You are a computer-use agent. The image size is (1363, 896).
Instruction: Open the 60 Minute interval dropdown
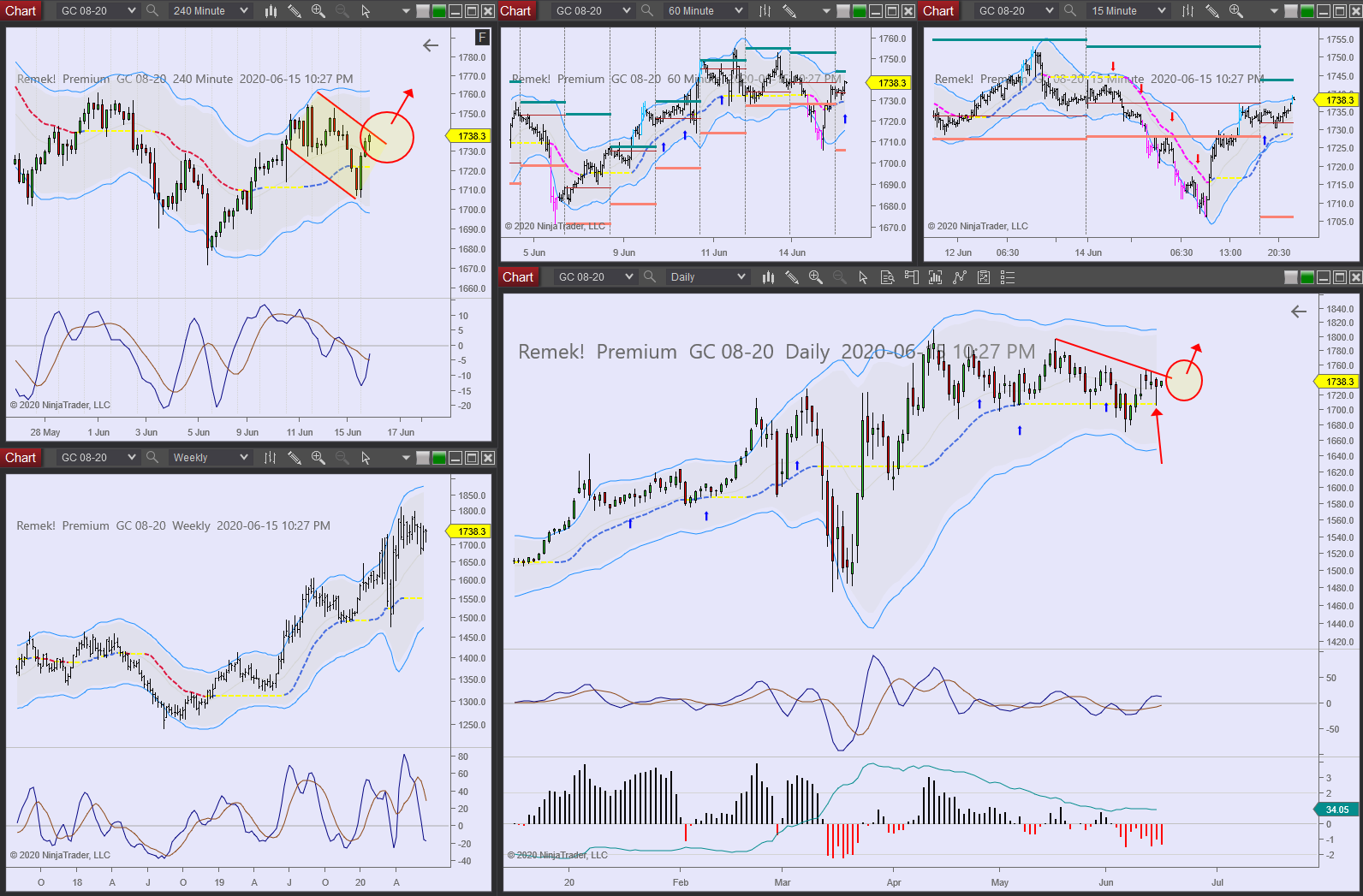coord(705,11)
